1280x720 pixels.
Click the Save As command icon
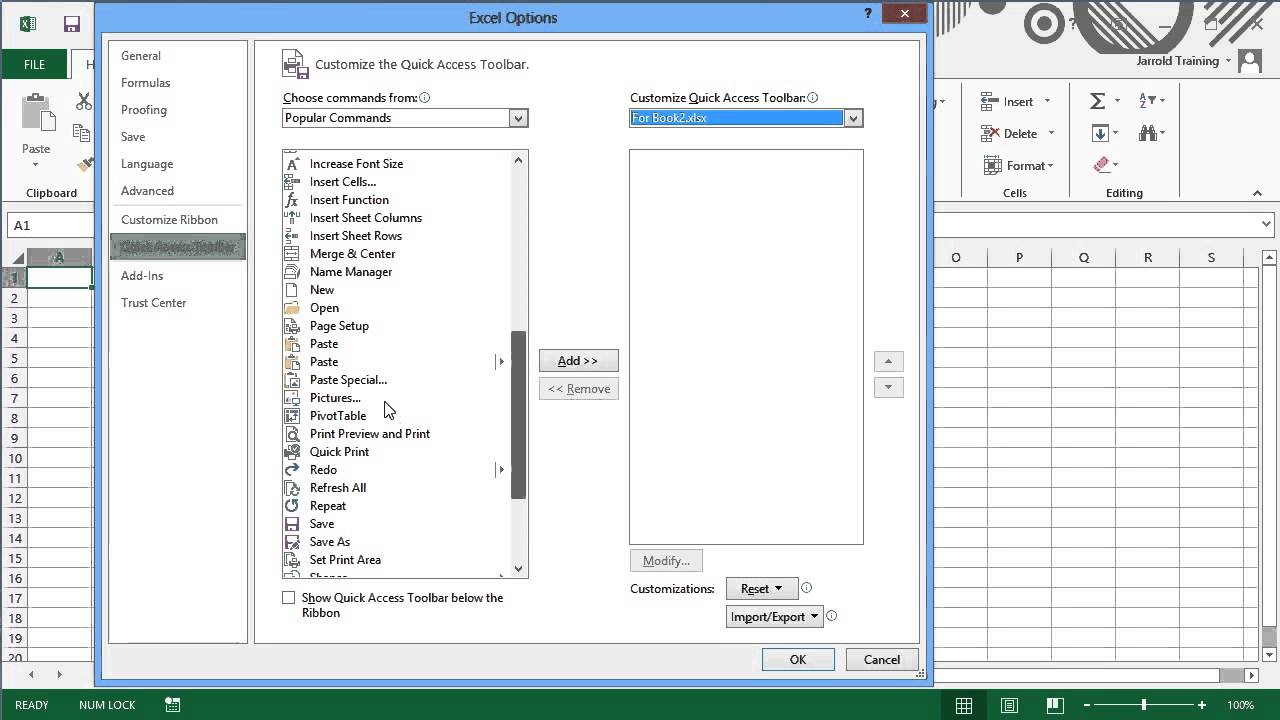pos(292,542)
